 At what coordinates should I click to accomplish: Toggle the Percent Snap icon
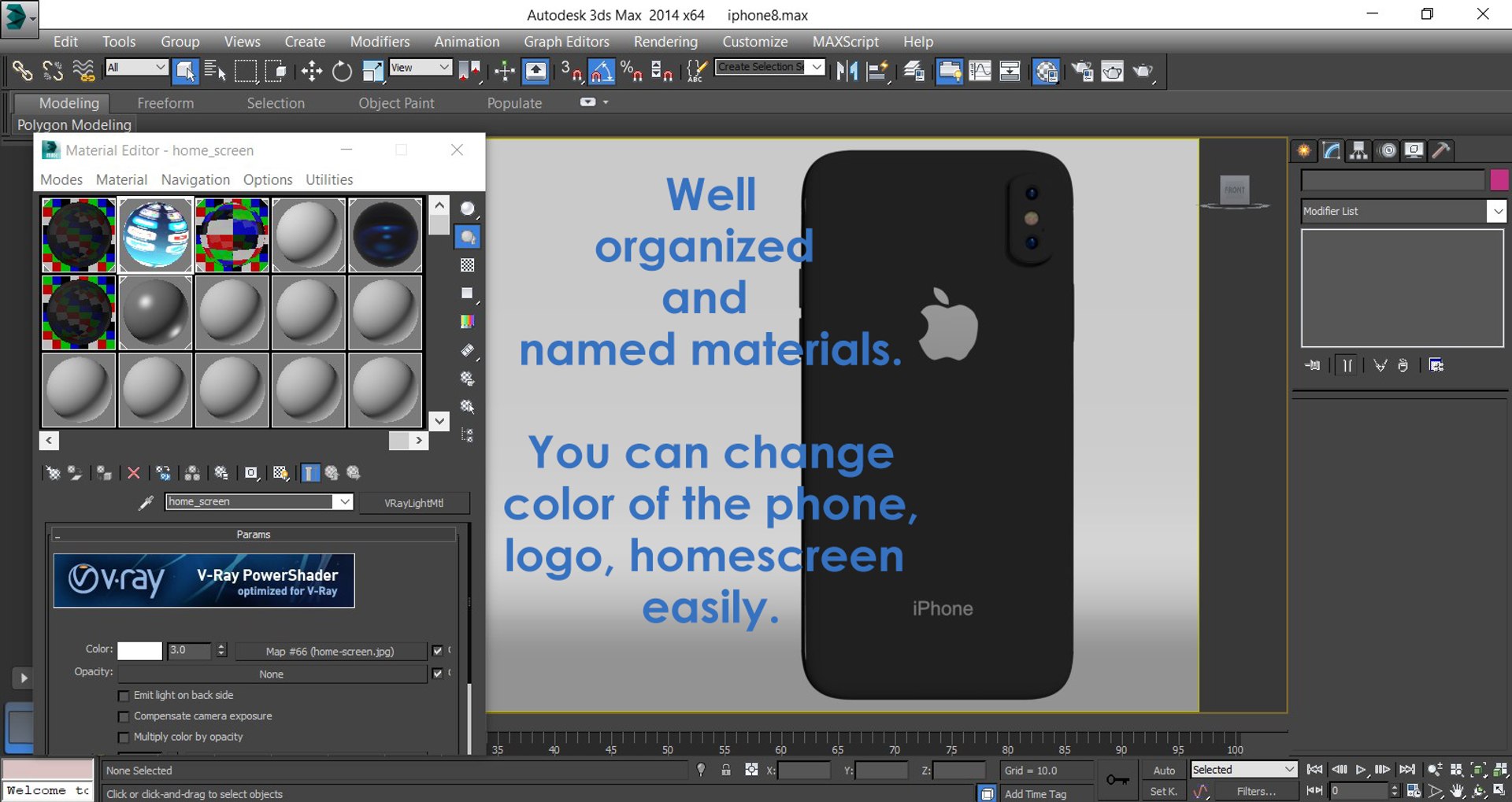[x=632, y=72]
